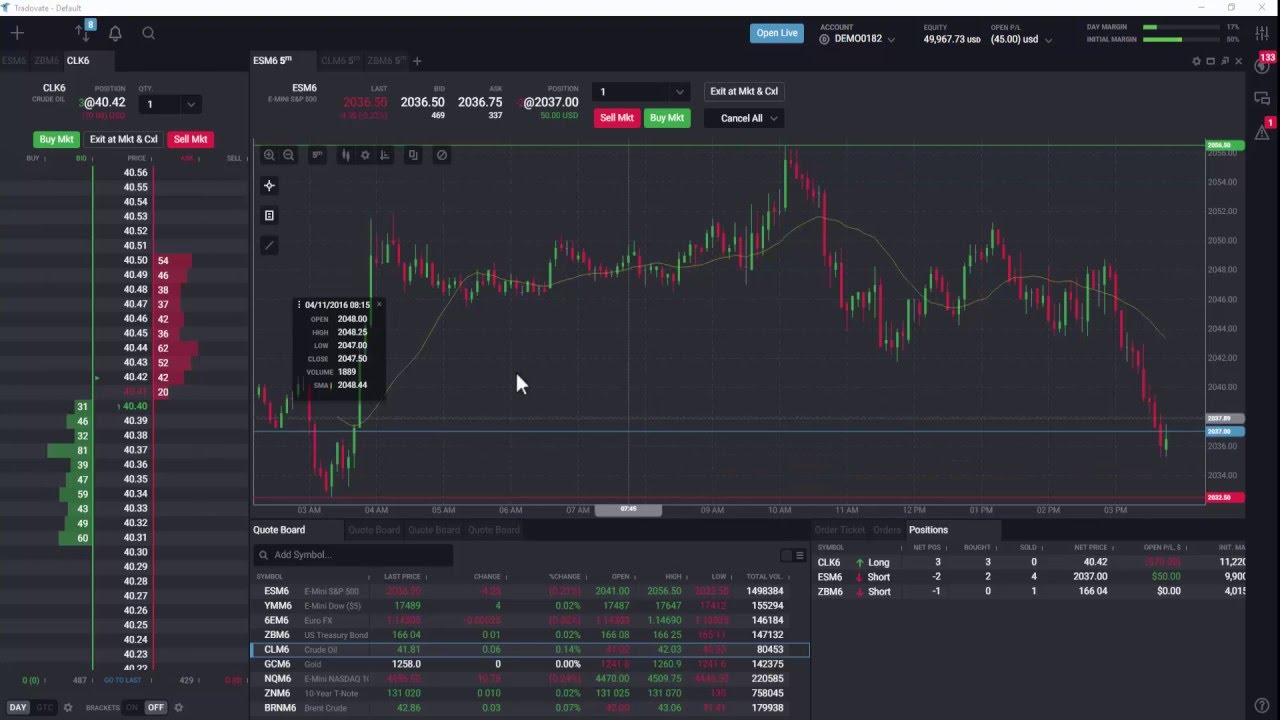
Task: Click the clear drawings circle-slash icon
Action: pos(442,155)
